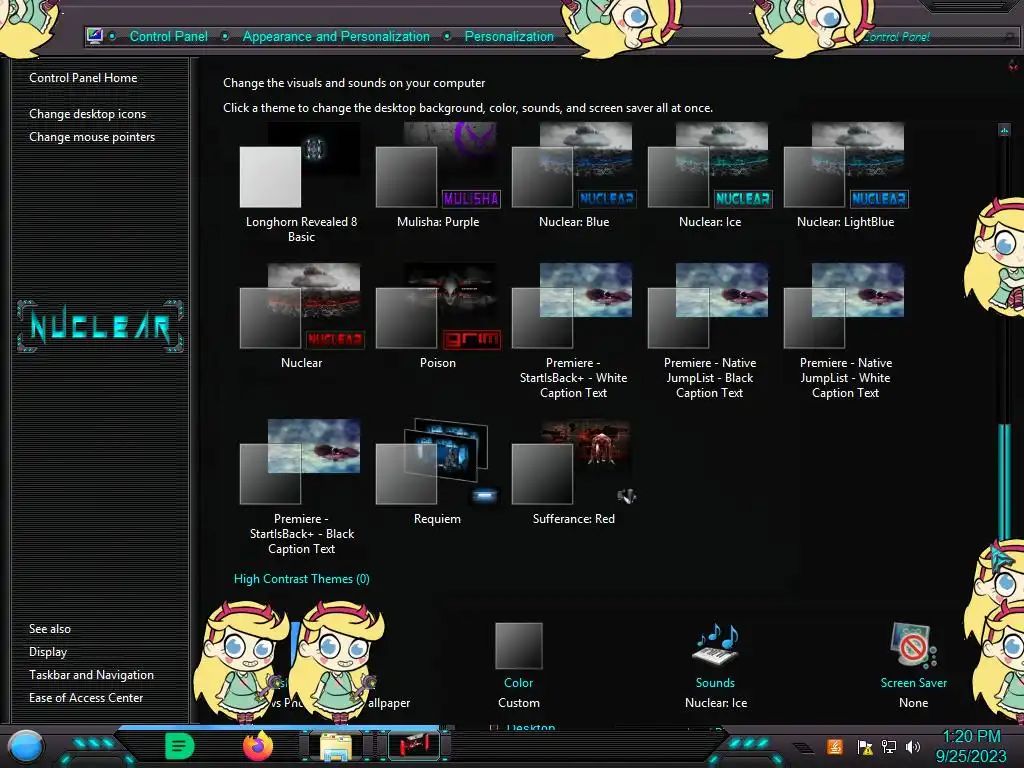Screen dimensions: 1024x768
Task: Apply Premiere StartIsBack+ White Caption Text theme
Action: click(x=573, y=332)
